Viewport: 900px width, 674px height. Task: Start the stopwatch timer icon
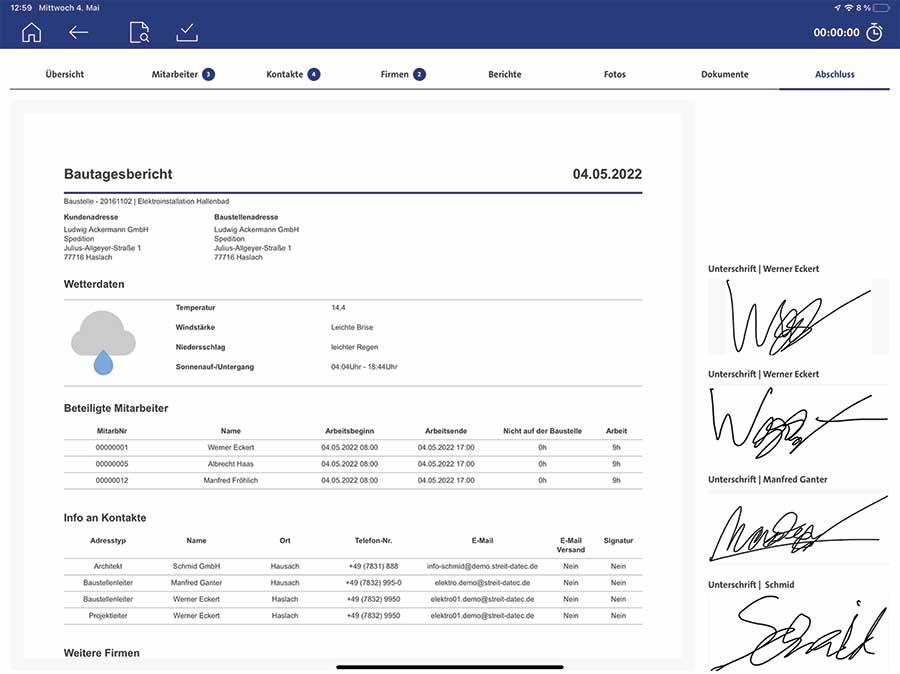click(875, 32)
